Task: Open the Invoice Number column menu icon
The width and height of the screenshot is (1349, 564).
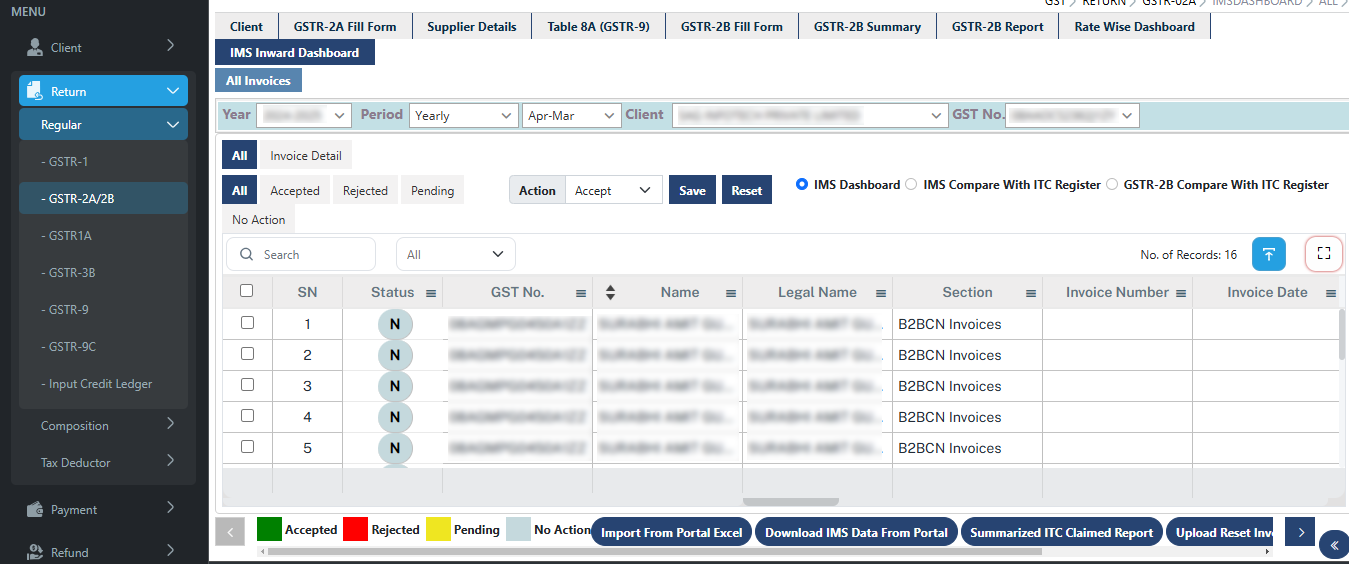Action: [1181, 293]
